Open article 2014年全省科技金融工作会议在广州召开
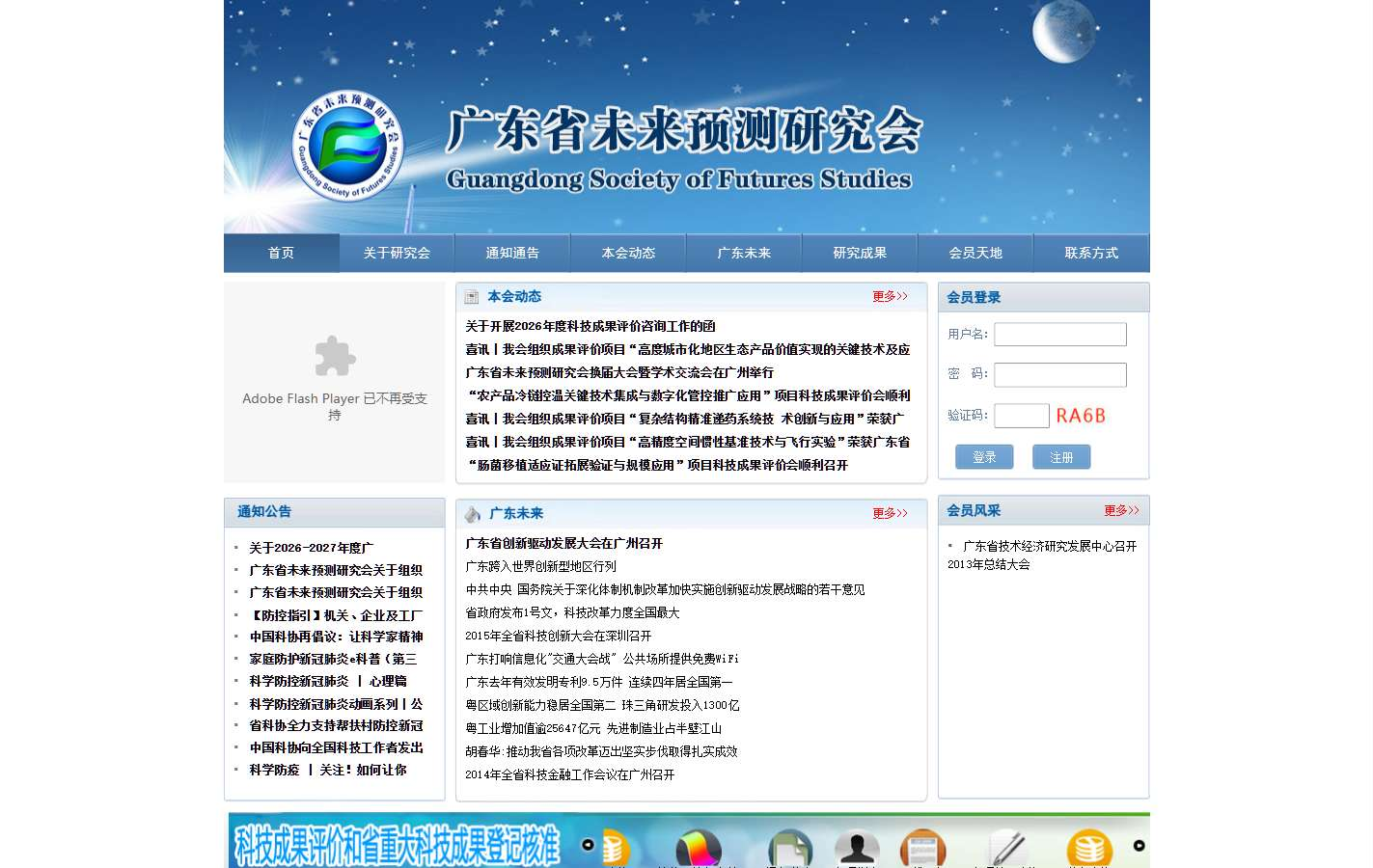This screenshot has width=1373, height=868. pyautogui.click(x=570, y=774)
